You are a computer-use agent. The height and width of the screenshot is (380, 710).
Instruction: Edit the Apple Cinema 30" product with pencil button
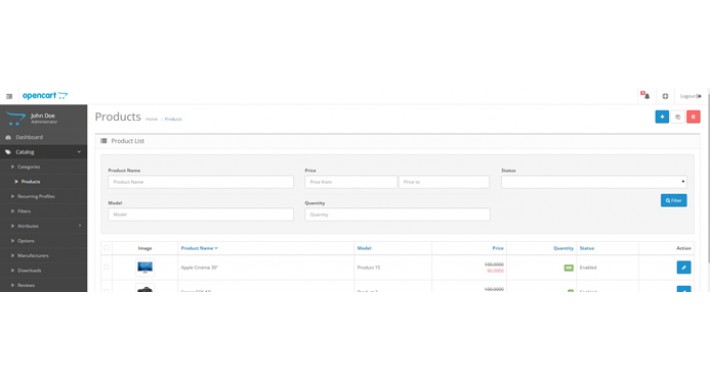684,267
